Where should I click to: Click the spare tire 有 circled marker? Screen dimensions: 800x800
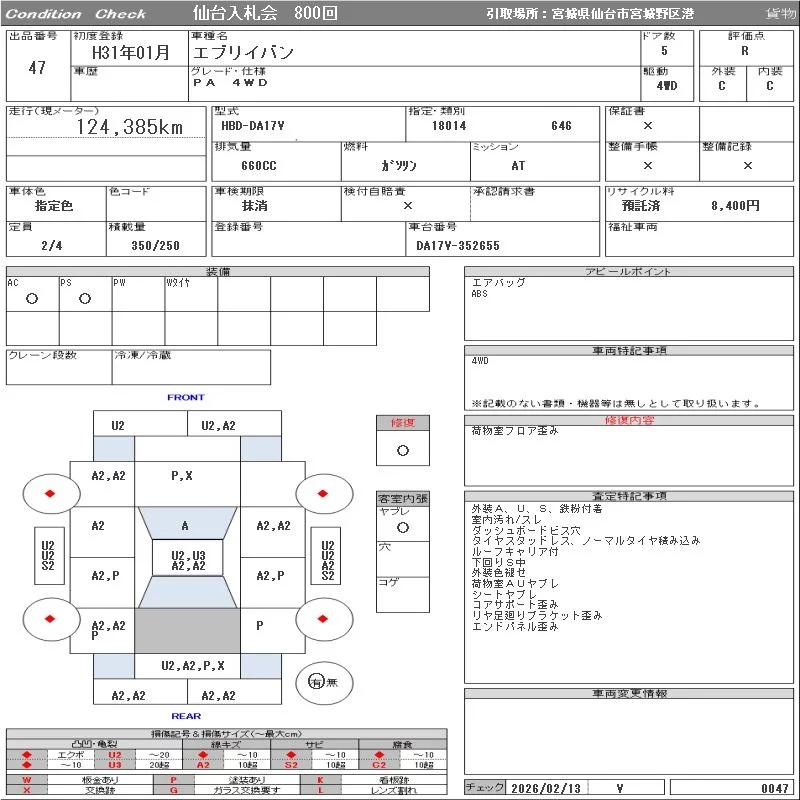pyautogui.click(x=317, y=682)
